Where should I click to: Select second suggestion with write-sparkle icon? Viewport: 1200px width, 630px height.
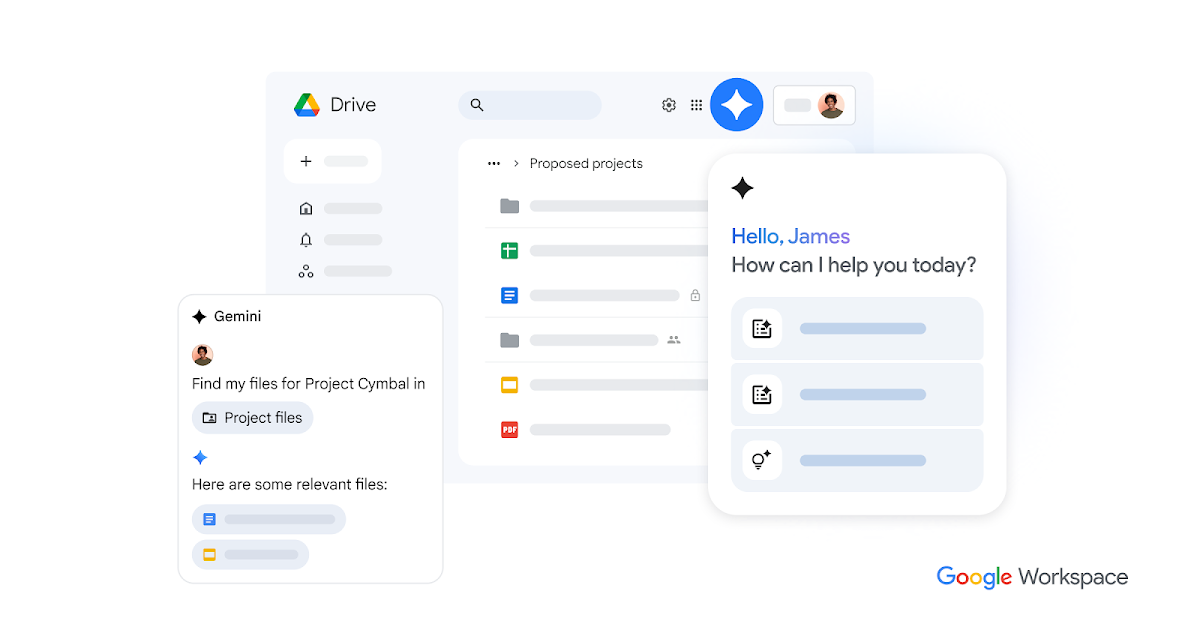click(857, 394)
